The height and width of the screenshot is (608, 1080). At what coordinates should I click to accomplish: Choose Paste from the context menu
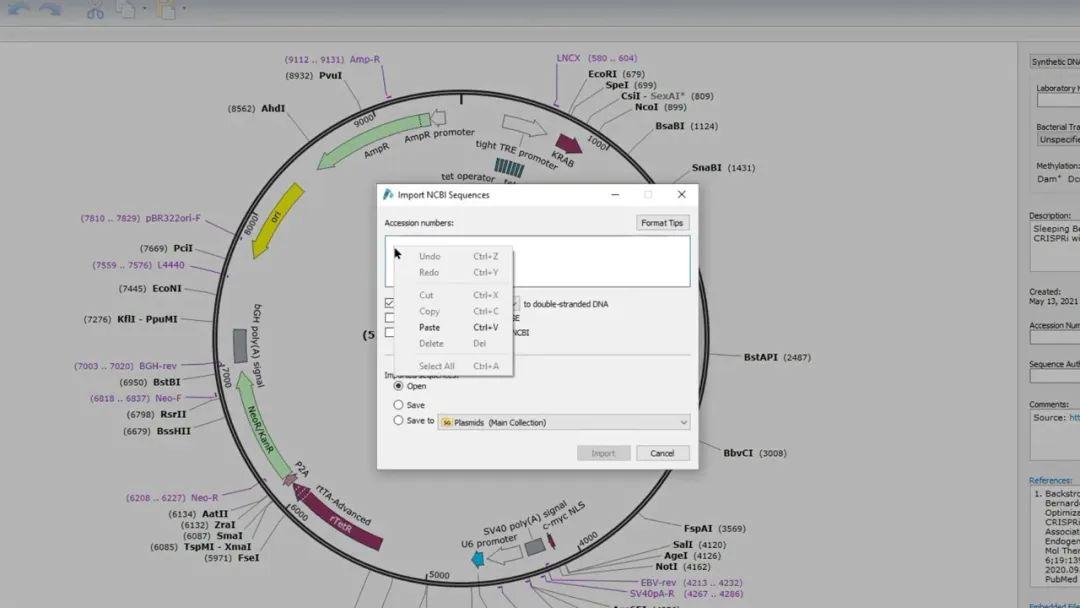pos(427,327)
